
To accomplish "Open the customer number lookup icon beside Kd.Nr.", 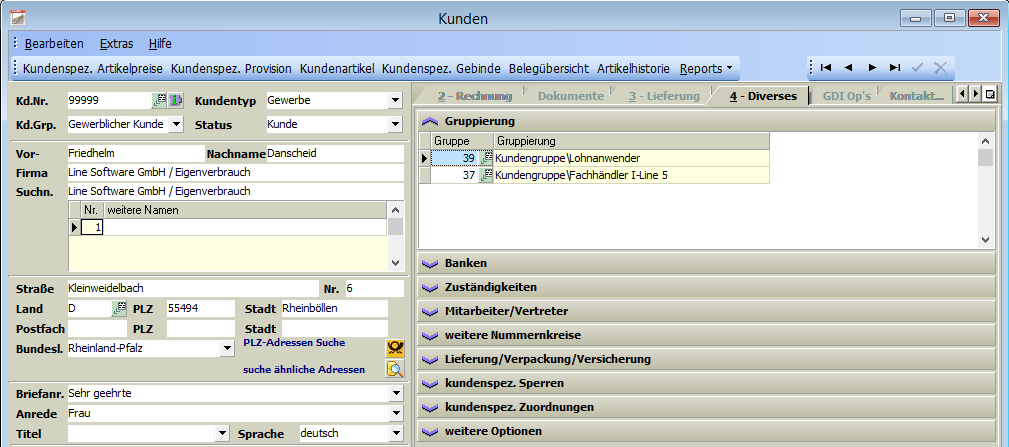I will click(159, 100).
